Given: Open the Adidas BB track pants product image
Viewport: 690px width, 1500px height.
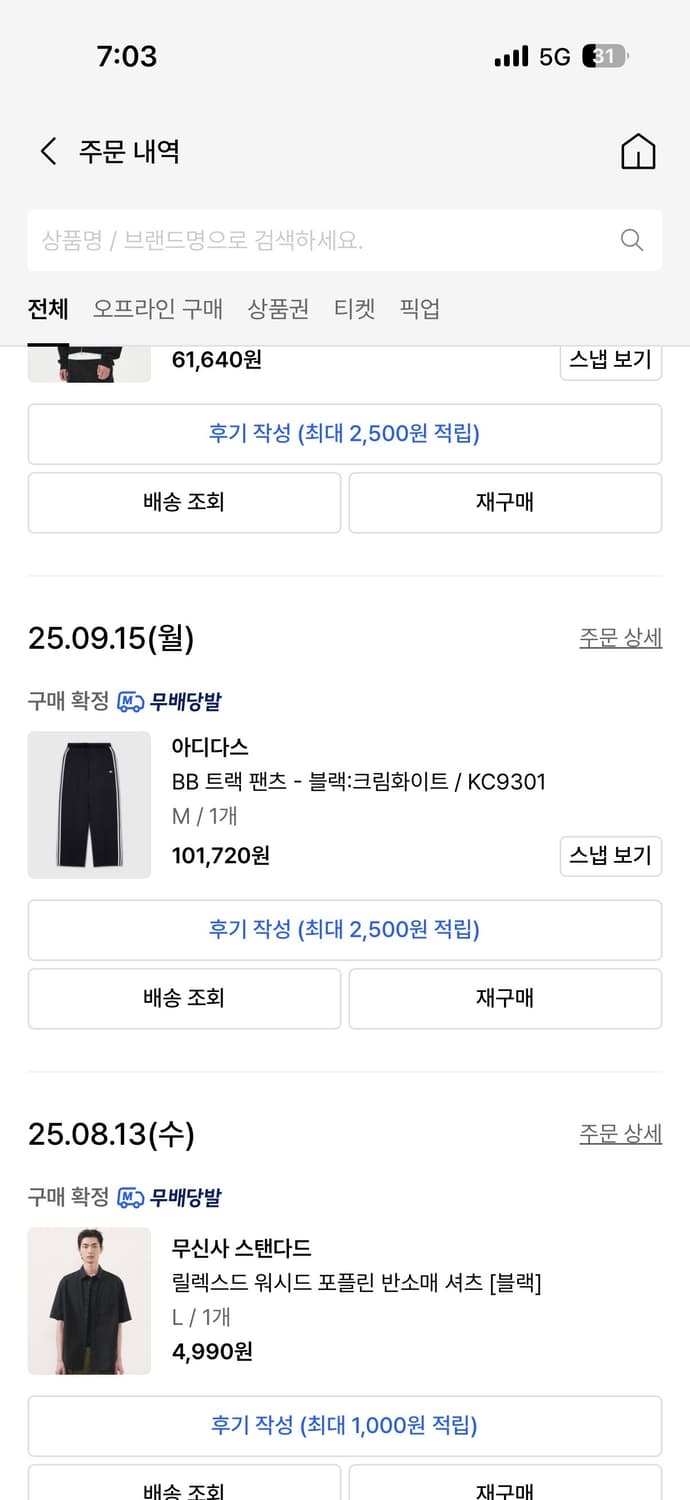Looking at the screenshot, I should click(89, 805).
